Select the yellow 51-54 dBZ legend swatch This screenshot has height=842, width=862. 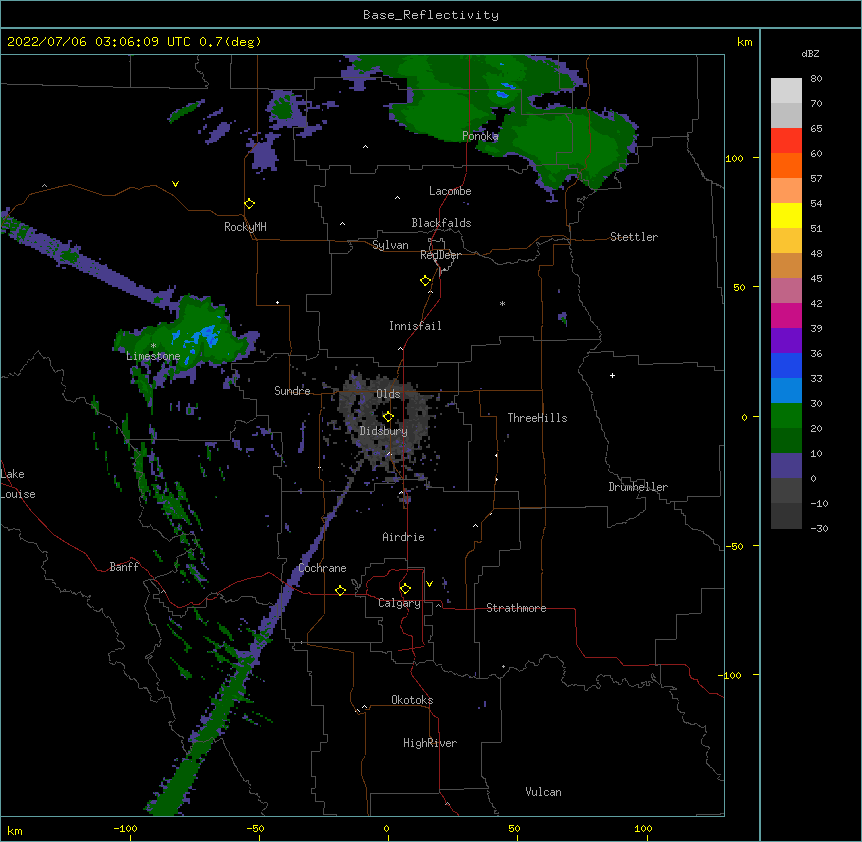point(786,215)
